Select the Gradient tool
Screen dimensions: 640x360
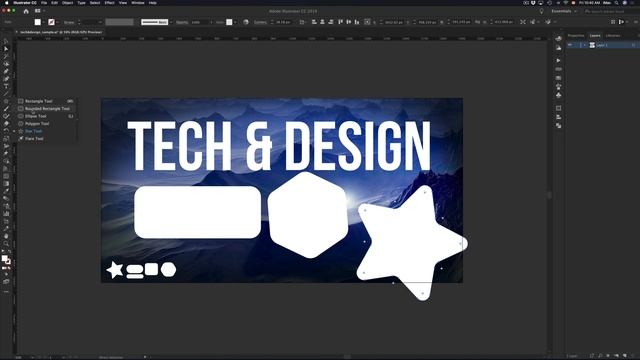tap(6, 183)
